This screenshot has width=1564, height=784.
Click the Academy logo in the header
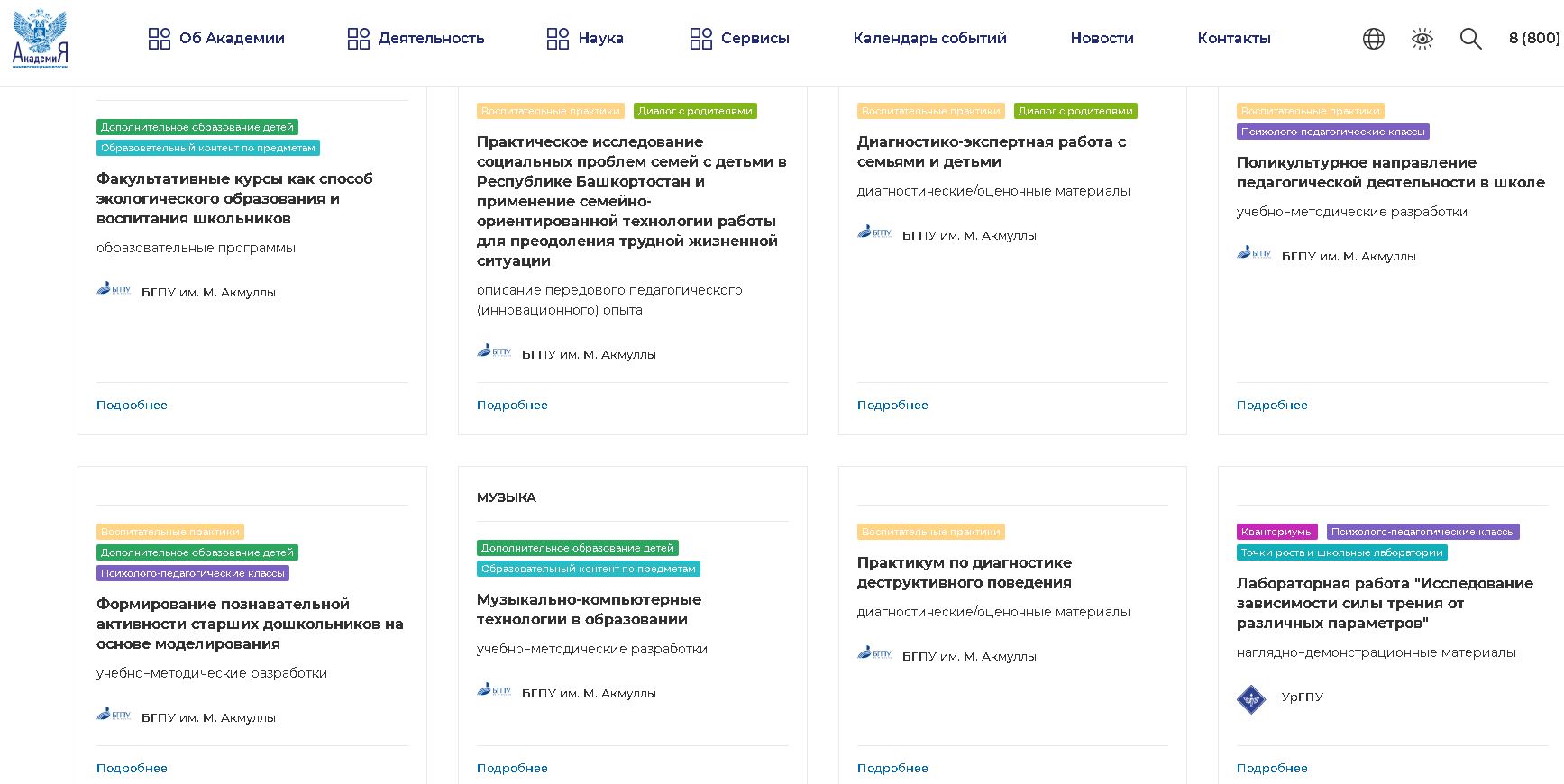pyautogui.click(x=41, y=39)
